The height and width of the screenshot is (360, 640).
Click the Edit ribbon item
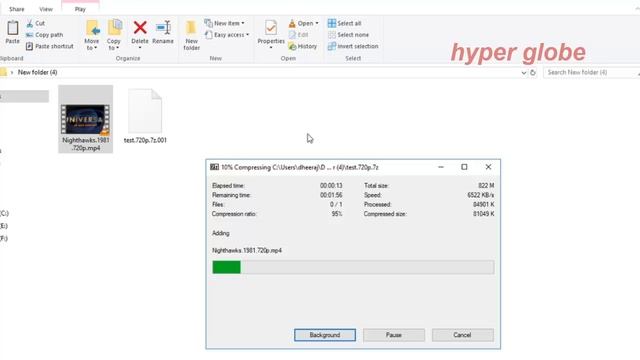click(x=298, y=35)
